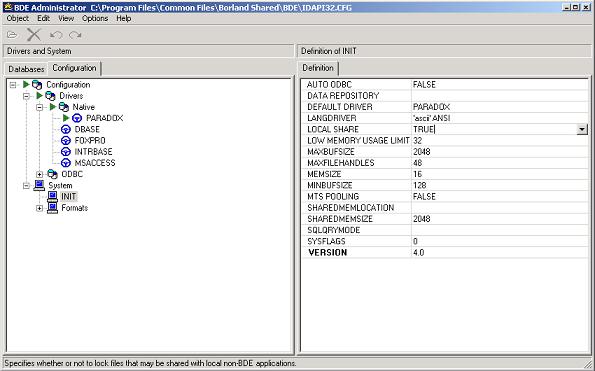Click the INIT computer icon

click(x=52, y=197)
